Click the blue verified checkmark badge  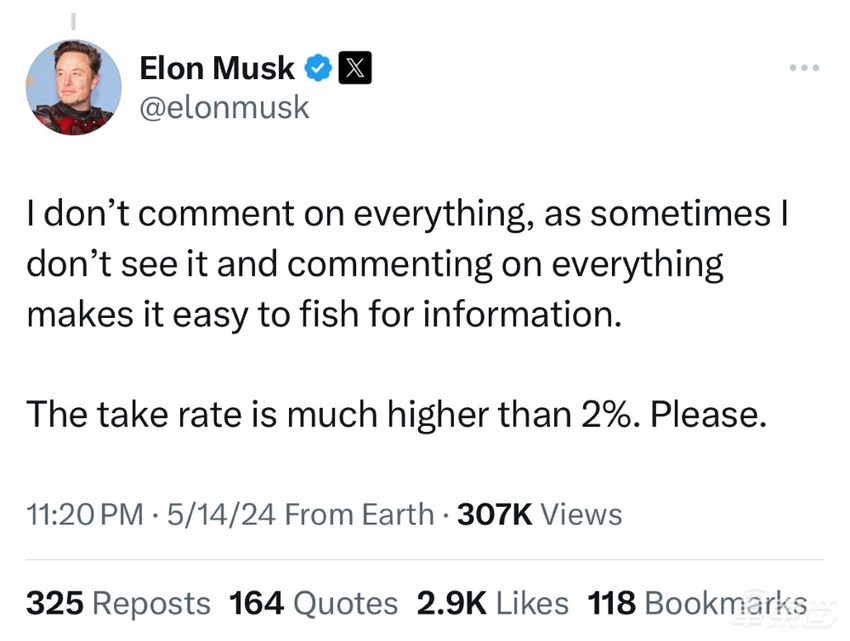pyautogui.click(x=318, y=68)
